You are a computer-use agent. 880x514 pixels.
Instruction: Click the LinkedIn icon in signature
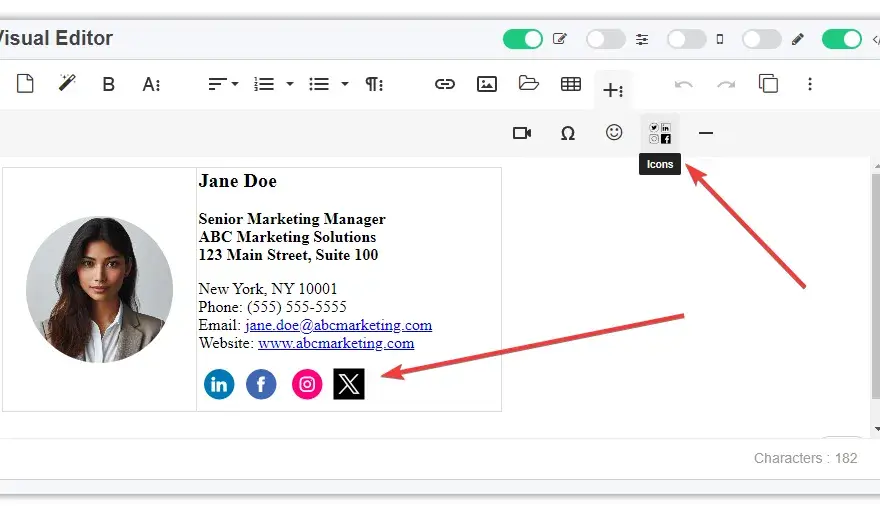point(219,384)
